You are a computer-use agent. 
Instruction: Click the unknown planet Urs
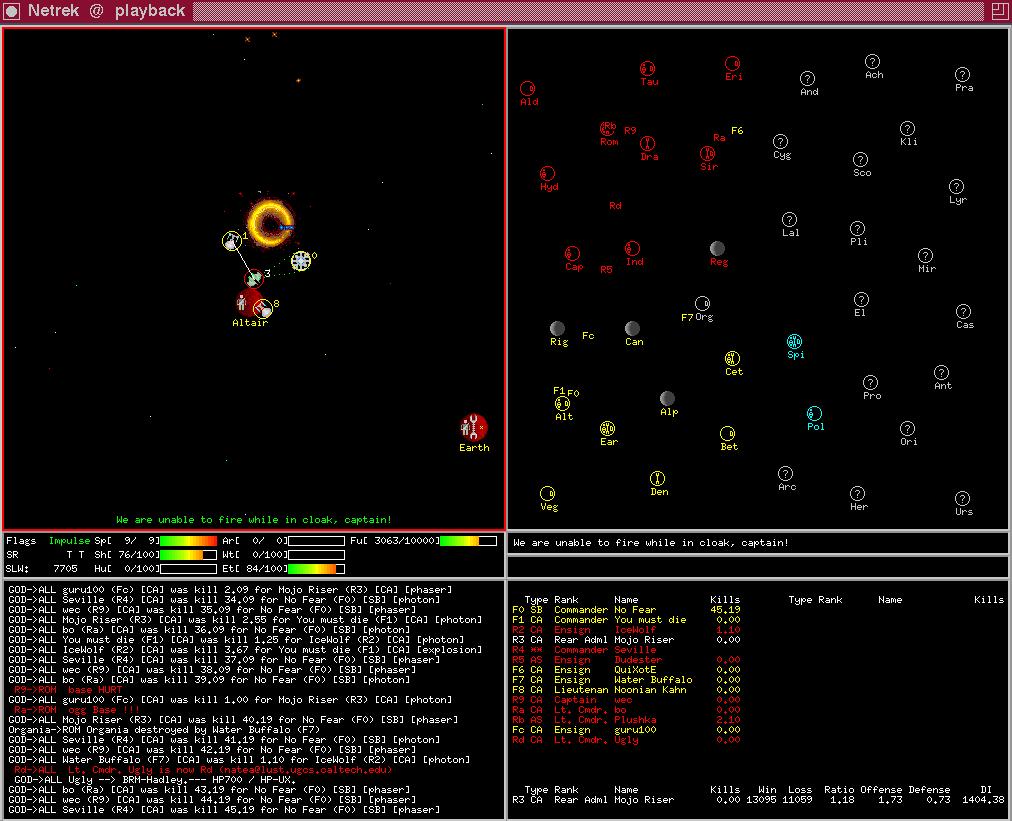[x=962, y=498]
